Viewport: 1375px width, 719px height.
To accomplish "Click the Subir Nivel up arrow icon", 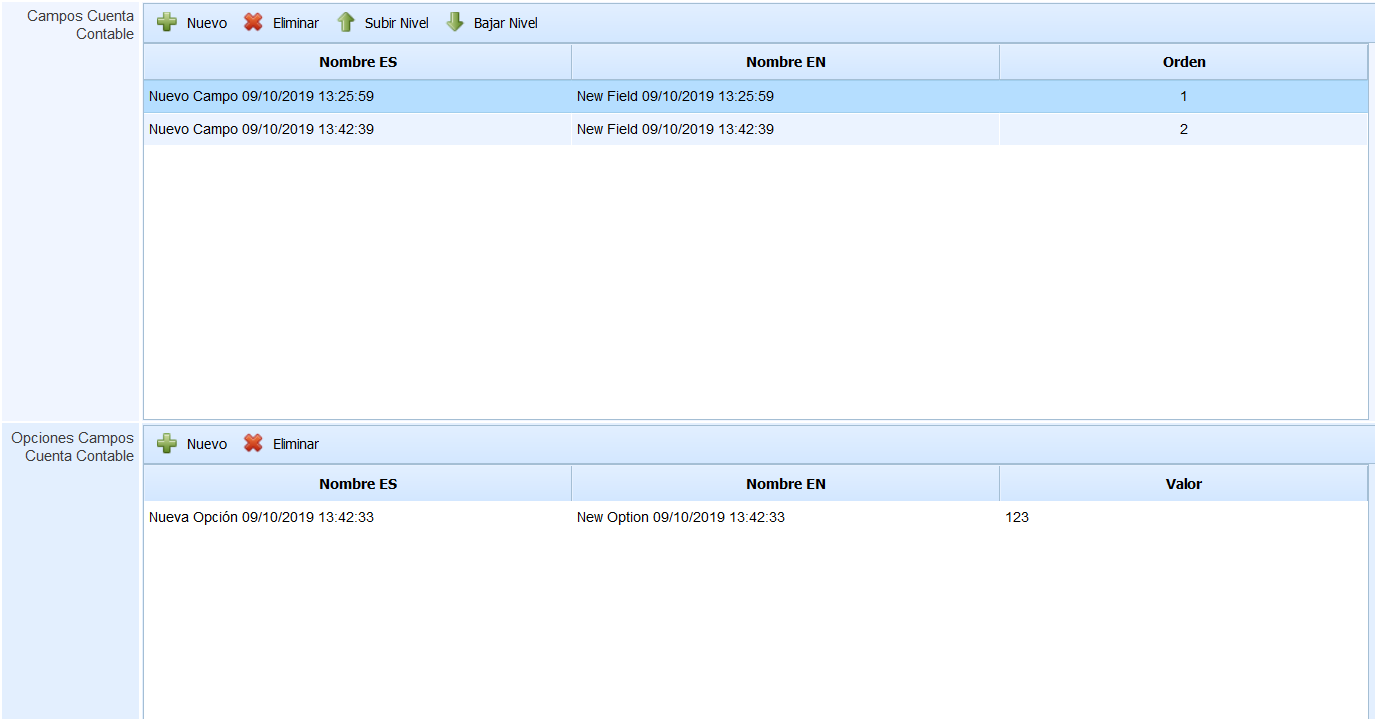I will 346,23.
